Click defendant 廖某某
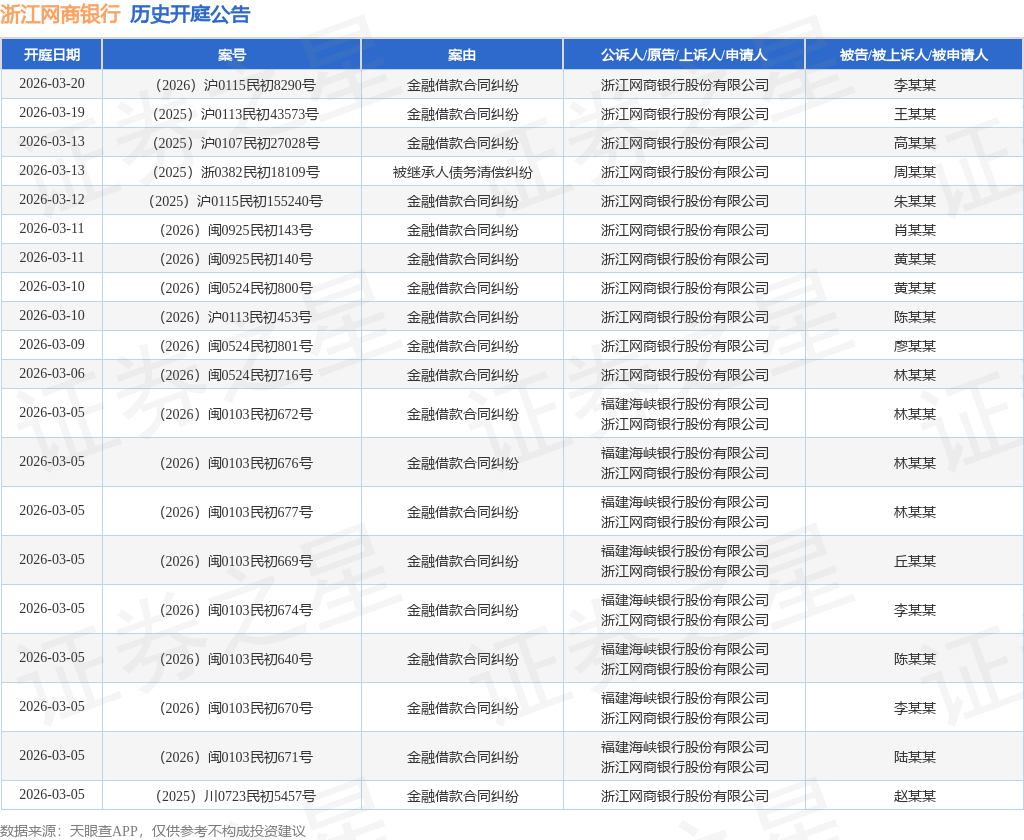The height and width of the screenshot is (840, 1024). click(914, 346)
